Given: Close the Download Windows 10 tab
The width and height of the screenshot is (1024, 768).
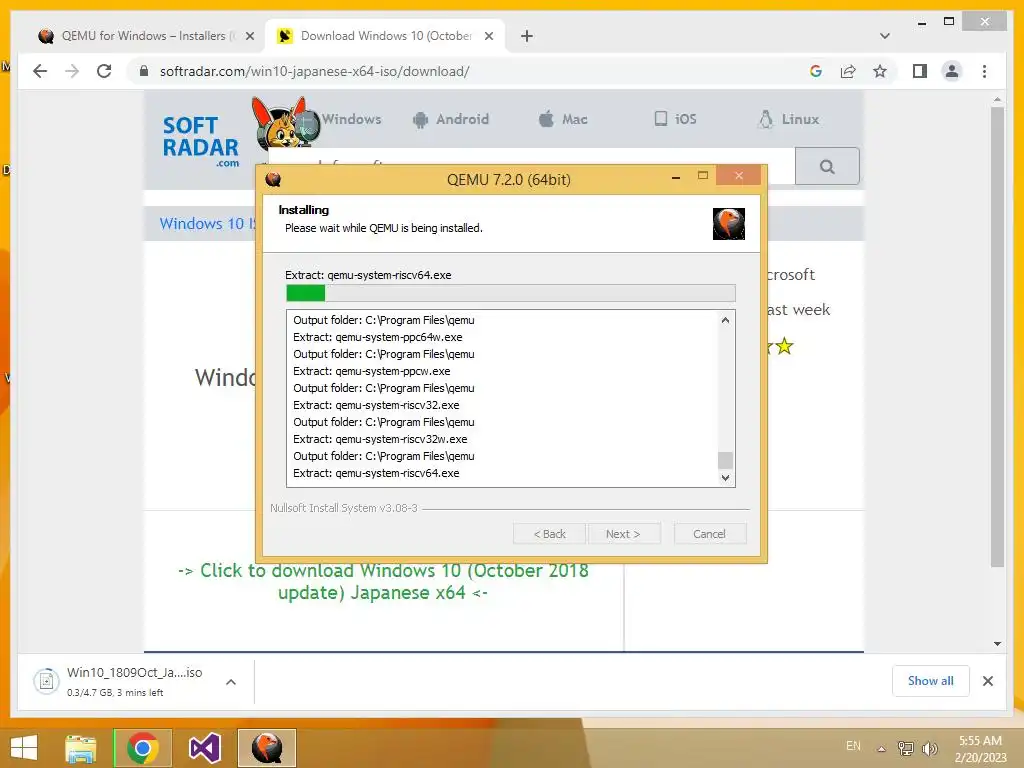Looking at the screenshot, I should 488,36.
